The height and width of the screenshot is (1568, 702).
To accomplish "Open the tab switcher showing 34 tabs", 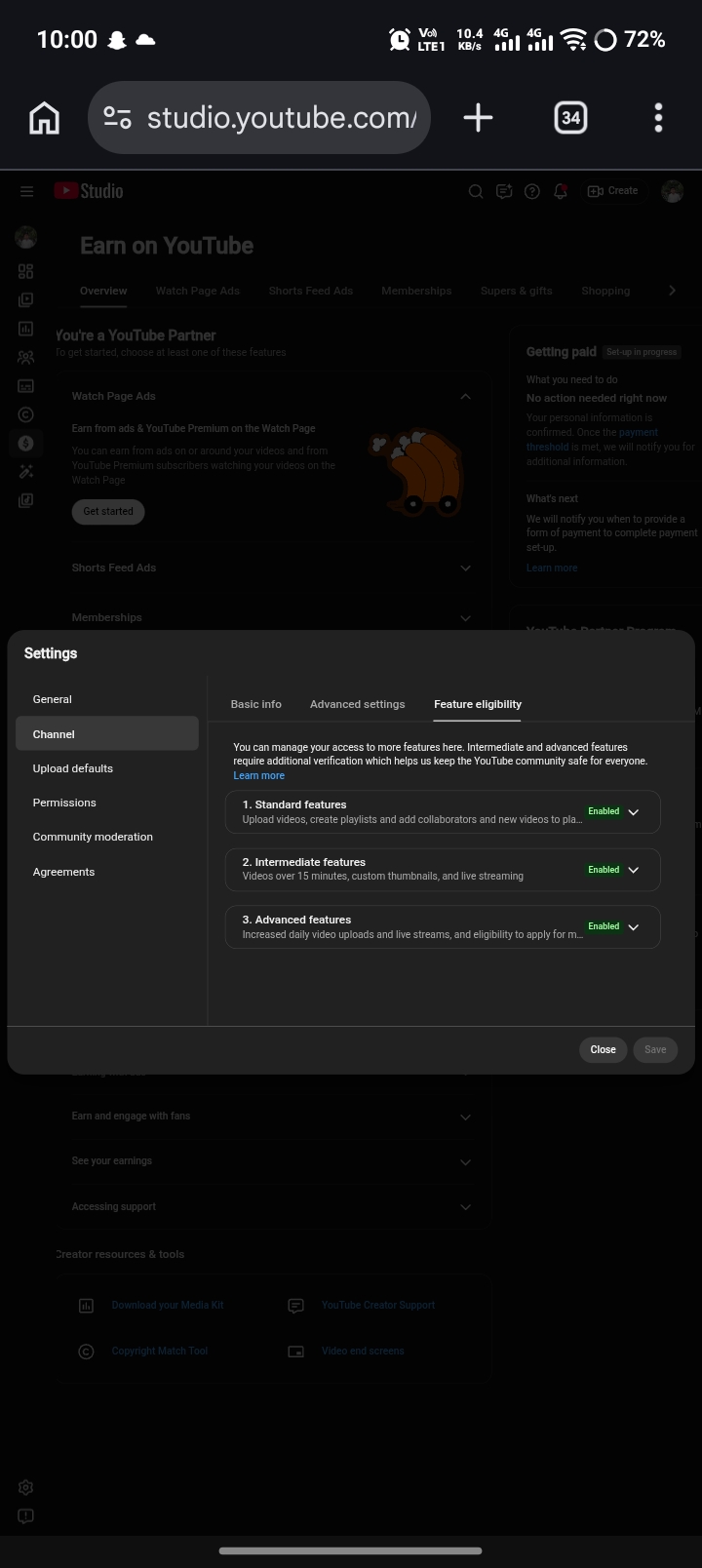I will [570, 118].
